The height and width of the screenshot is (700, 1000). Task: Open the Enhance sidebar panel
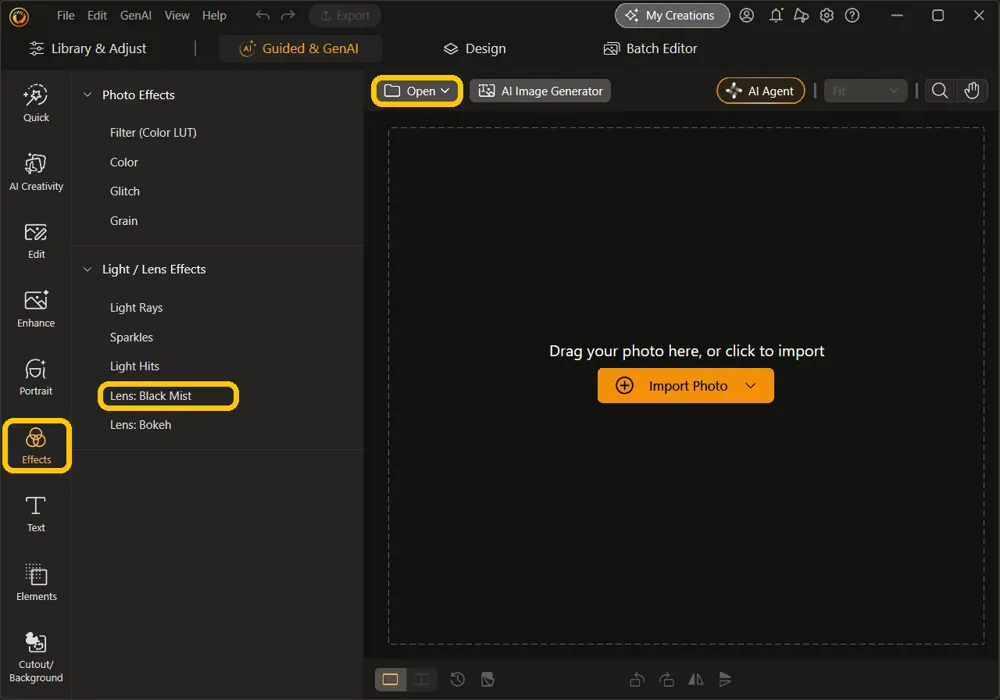point(36,309)
